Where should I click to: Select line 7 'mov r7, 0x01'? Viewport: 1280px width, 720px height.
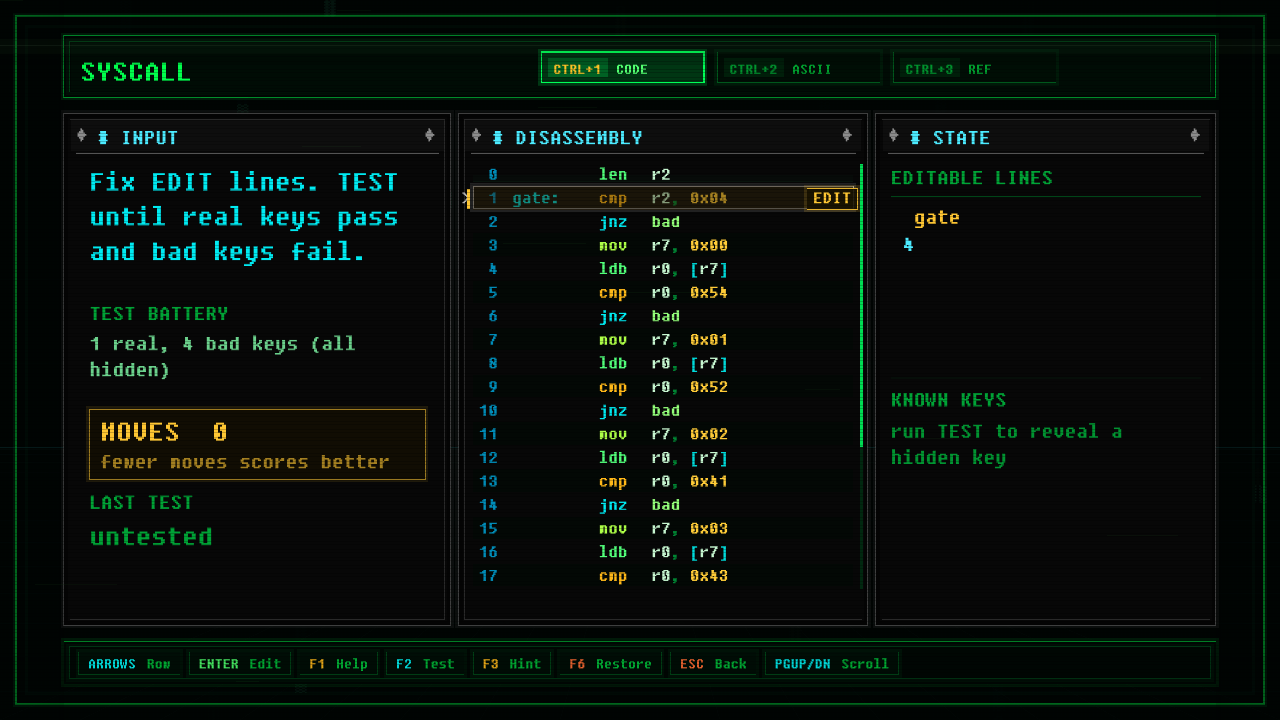[664, 340]
